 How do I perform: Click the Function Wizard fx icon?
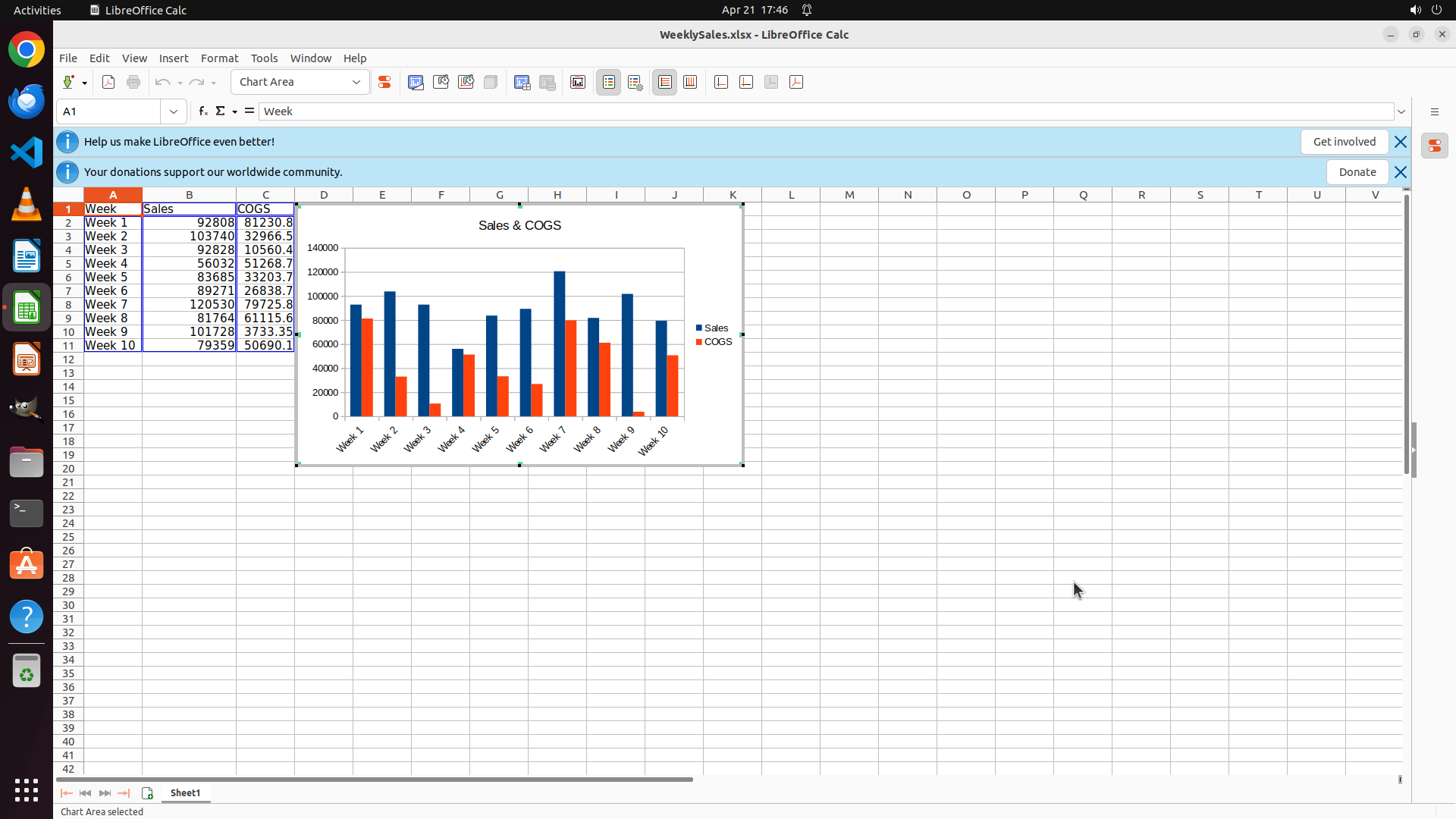point(202,111)
